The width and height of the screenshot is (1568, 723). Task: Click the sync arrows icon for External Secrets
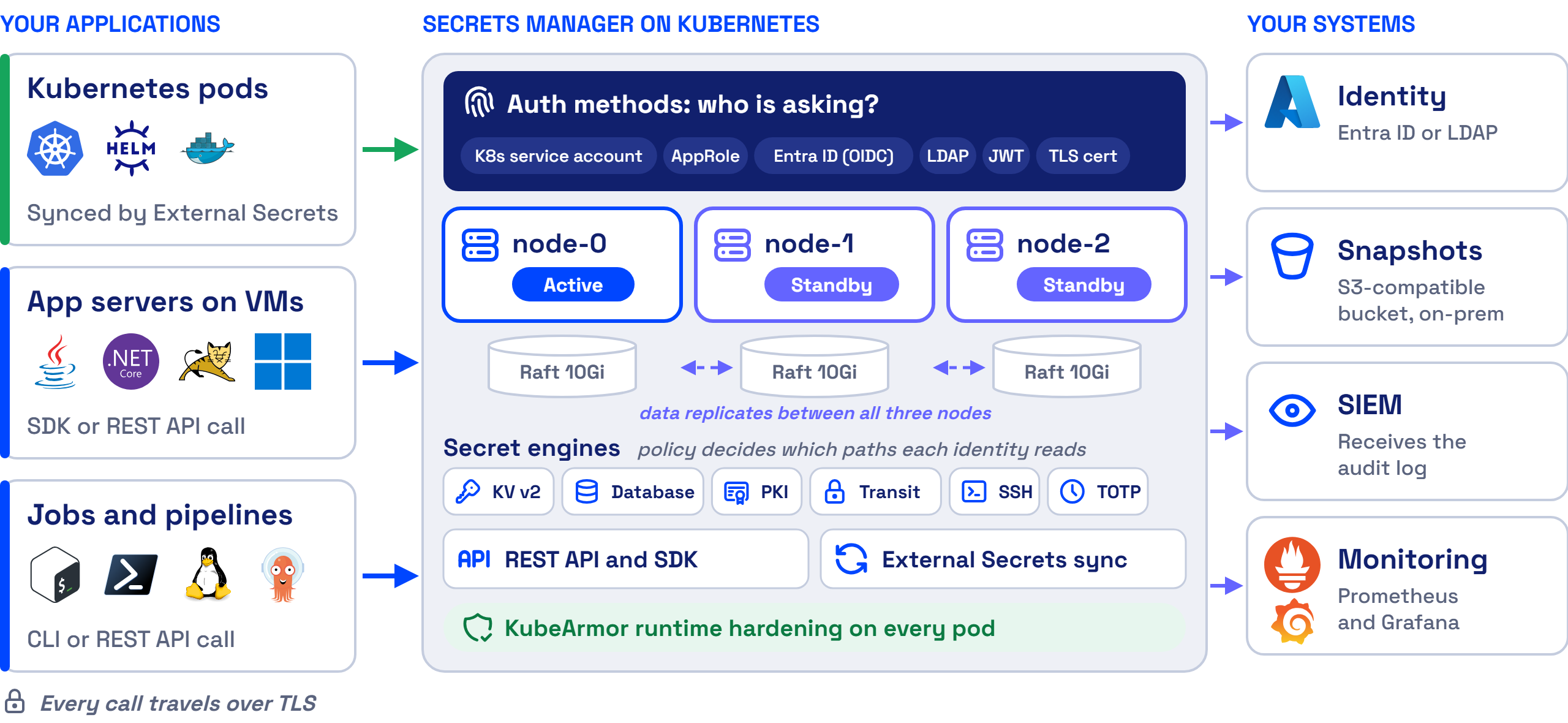tap(851, 559)
